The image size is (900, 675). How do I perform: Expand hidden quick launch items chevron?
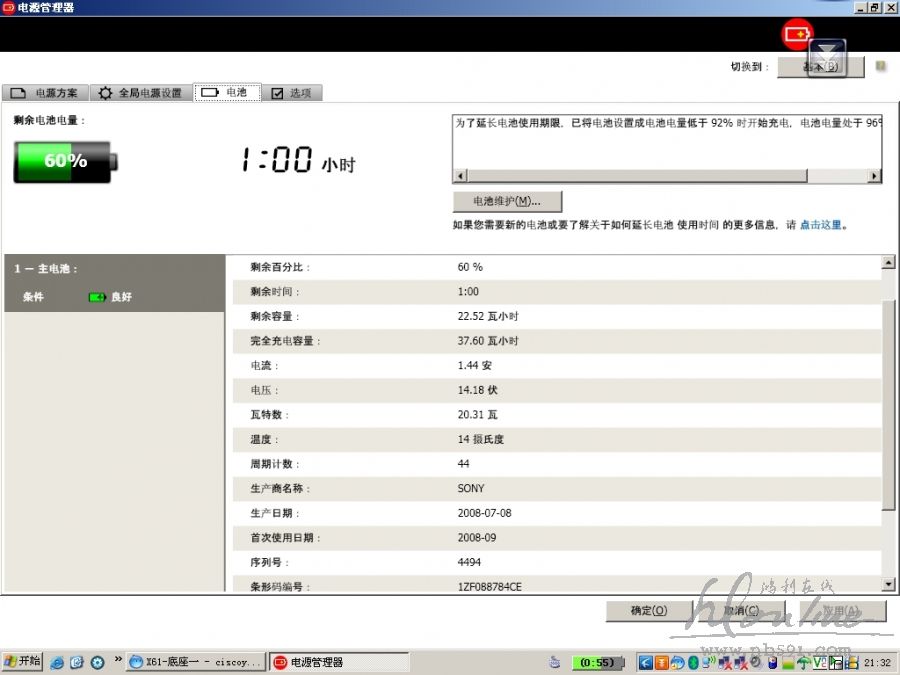119,660
